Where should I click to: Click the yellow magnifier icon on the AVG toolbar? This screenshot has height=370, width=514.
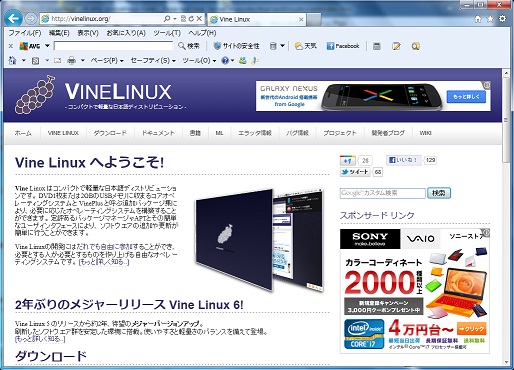(415, 46)
